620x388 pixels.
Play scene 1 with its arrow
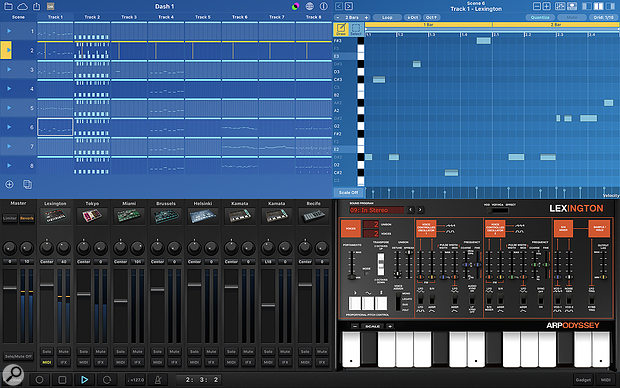pyautogui.click(x=8, y=31)
